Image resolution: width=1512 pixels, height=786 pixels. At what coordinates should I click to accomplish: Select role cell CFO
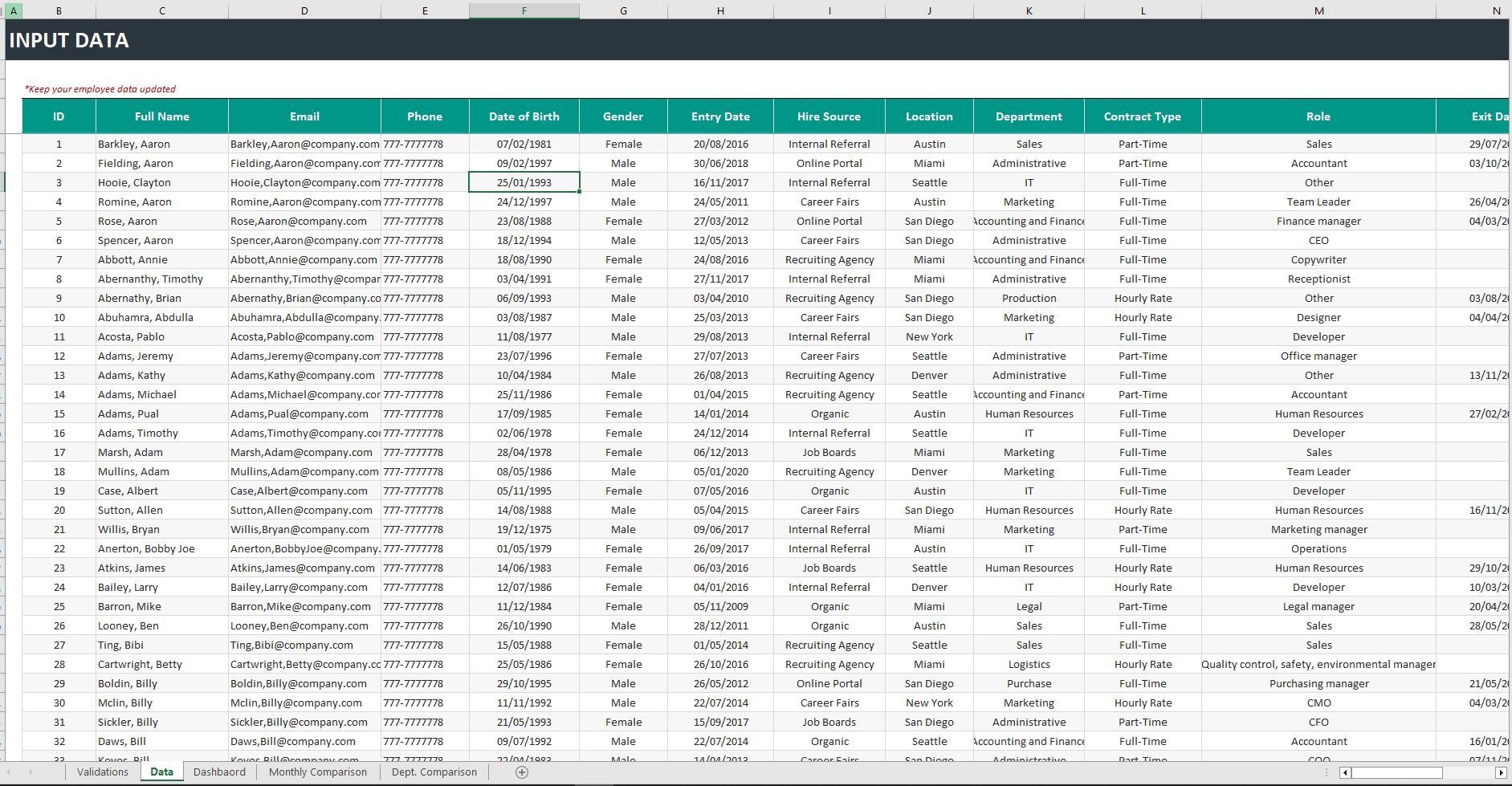(1318, 722)
